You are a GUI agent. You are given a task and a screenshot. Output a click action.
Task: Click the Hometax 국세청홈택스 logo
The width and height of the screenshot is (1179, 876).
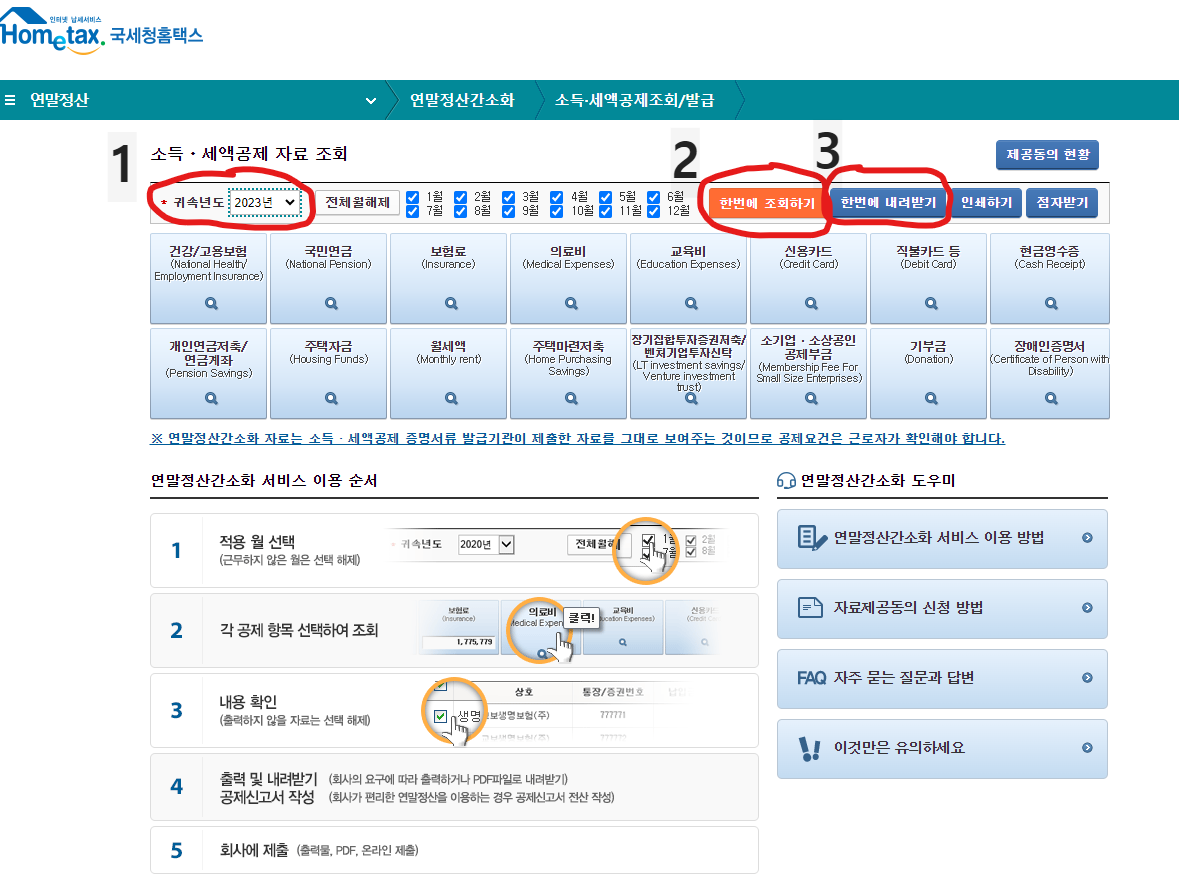click(100, 30)
